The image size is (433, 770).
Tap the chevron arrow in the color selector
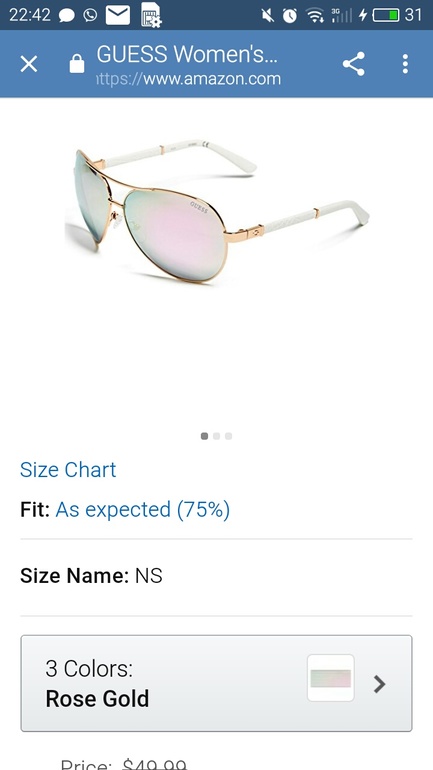[x=379, y=684]
